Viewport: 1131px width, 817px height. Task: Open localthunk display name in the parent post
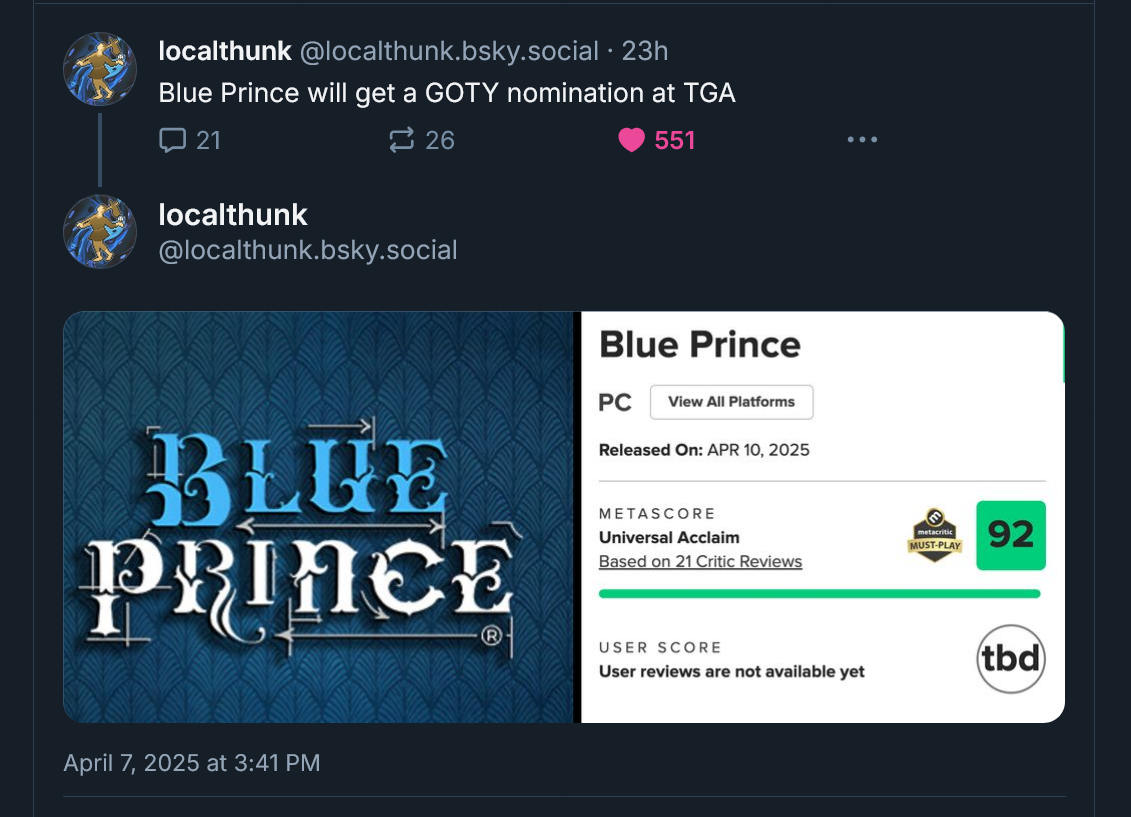click(x=225, y=51)
